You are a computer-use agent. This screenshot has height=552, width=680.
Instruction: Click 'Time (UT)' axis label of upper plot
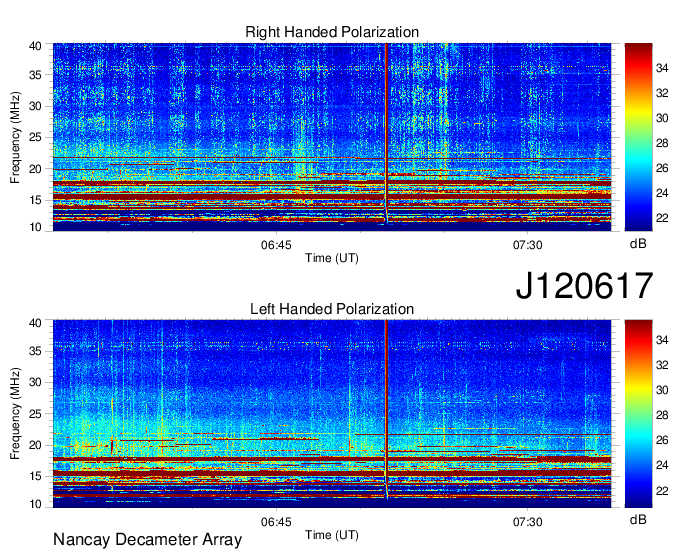pyautogui.click(x=332, y=258)
